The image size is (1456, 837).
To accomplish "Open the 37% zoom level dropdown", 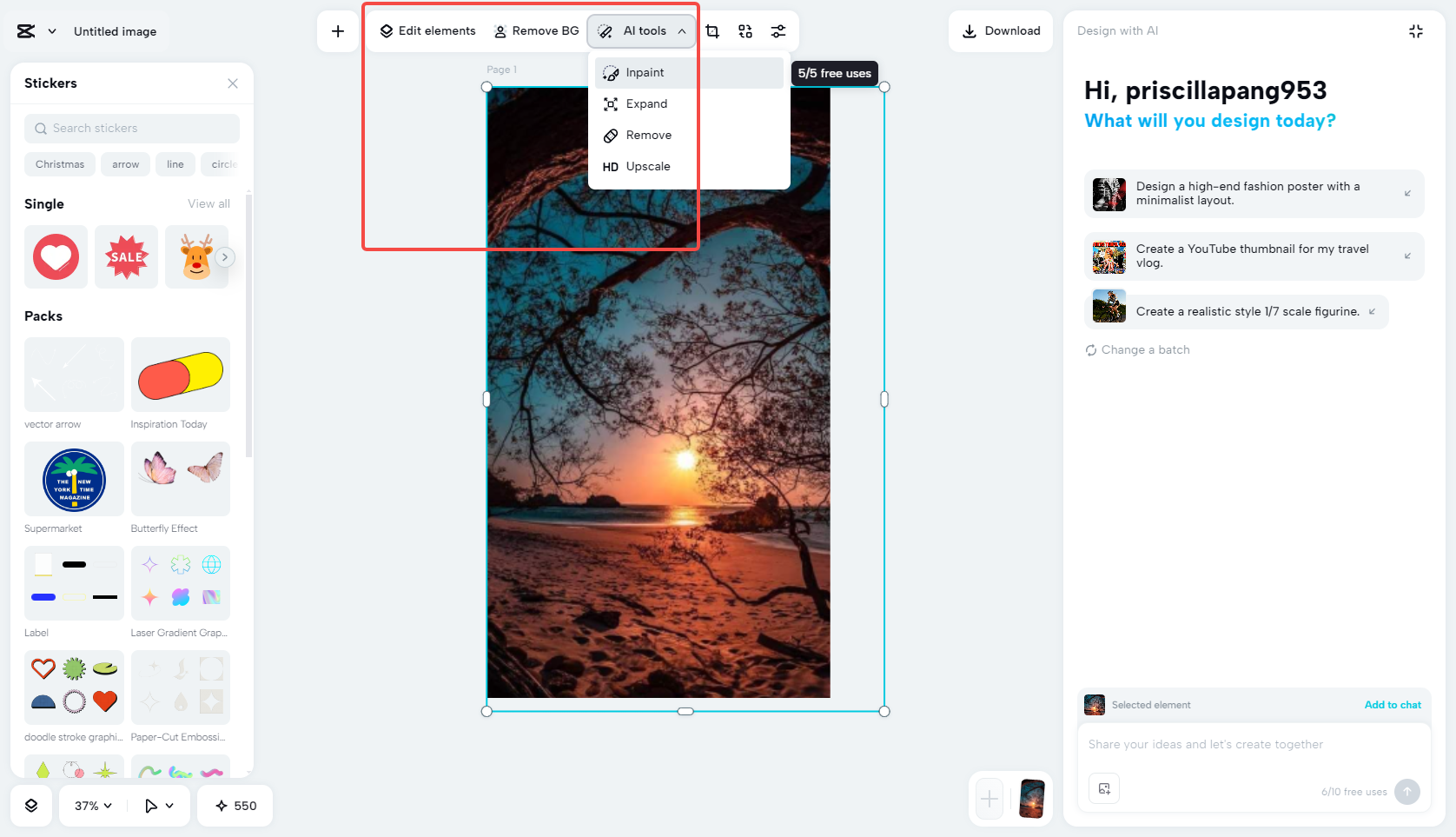I will coord(91,806).
